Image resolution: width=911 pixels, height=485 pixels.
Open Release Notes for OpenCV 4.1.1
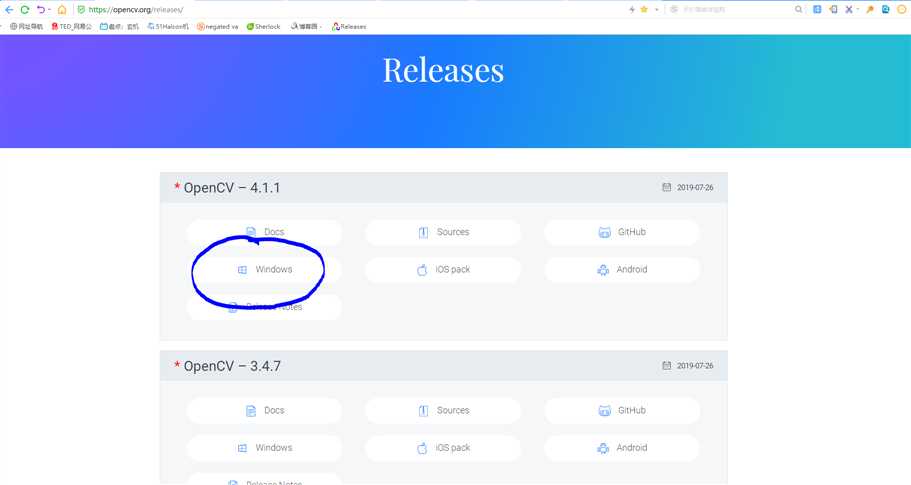click(x=264, y=307)
